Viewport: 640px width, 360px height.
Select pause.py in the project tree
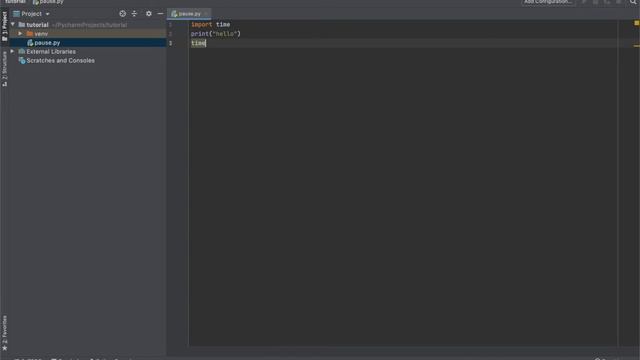click(47, 42)
